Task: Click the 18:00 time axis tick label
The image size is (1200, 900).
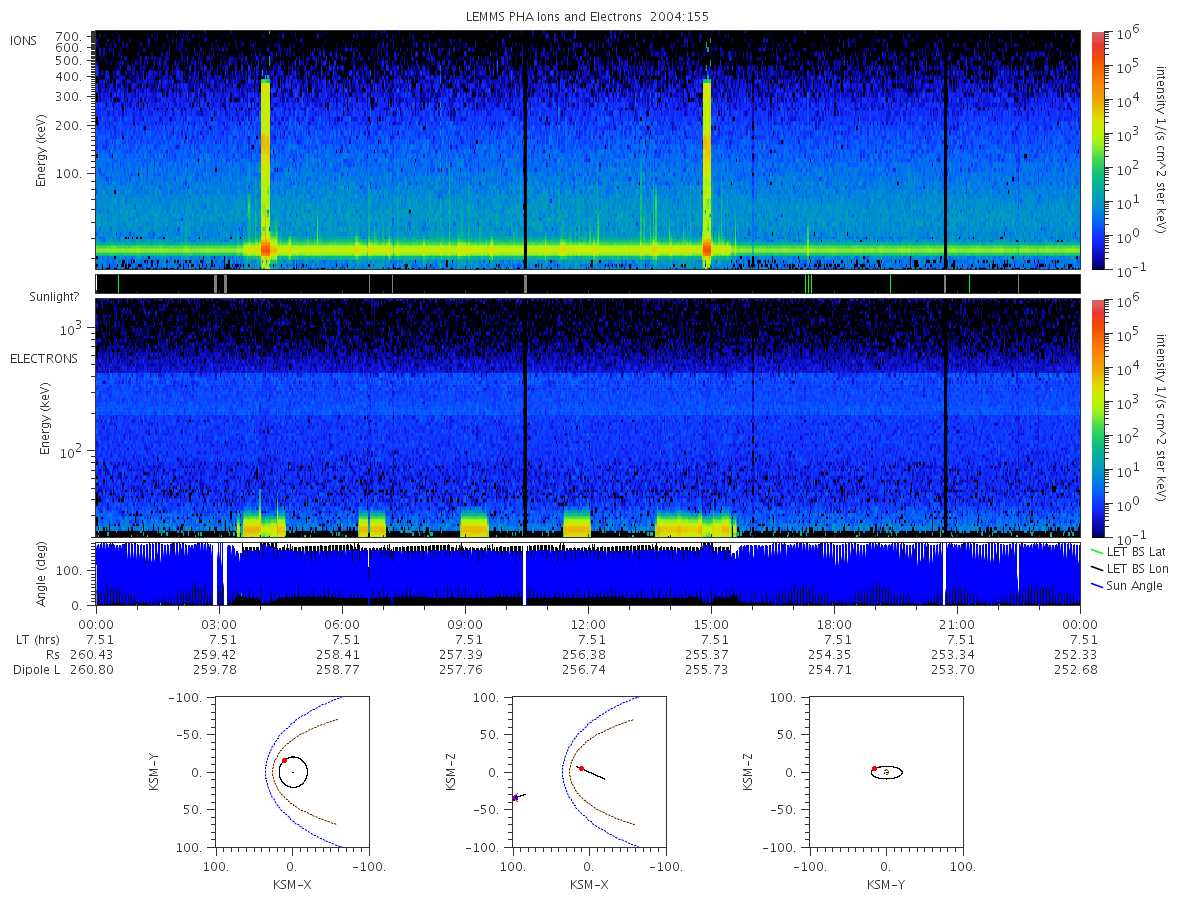Action: point(834,623)
